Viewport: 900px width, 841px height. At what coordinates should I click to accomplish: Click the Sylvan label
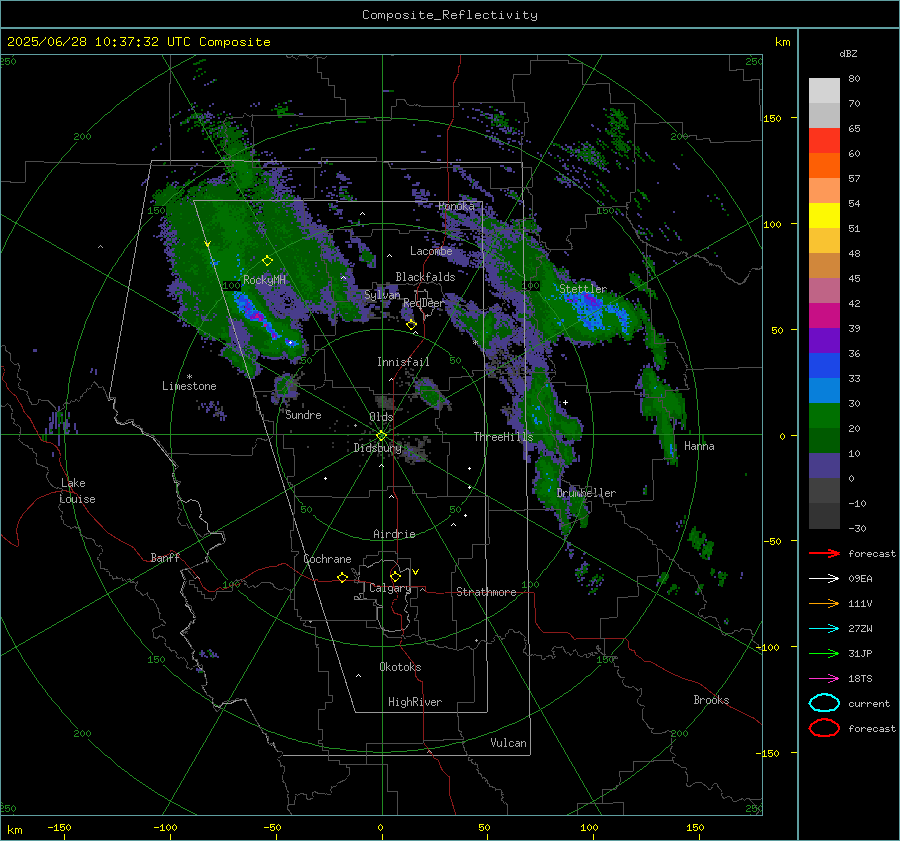pyautogui.click(x=382, y=295)
